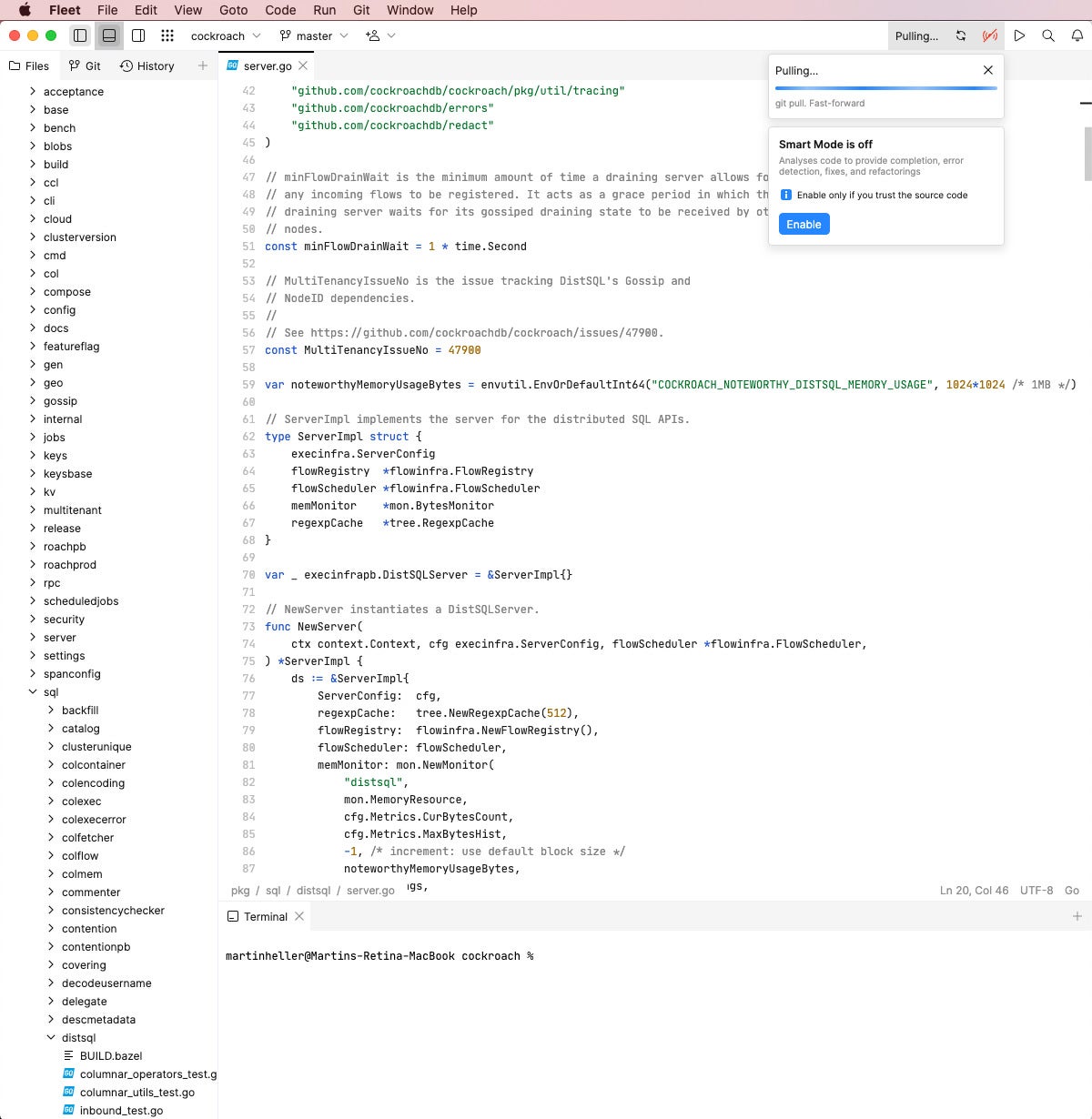Select the consistencychecker folder
Image resolution: width=1092 pixels, height=1119 pixels.
click(113, 910)
